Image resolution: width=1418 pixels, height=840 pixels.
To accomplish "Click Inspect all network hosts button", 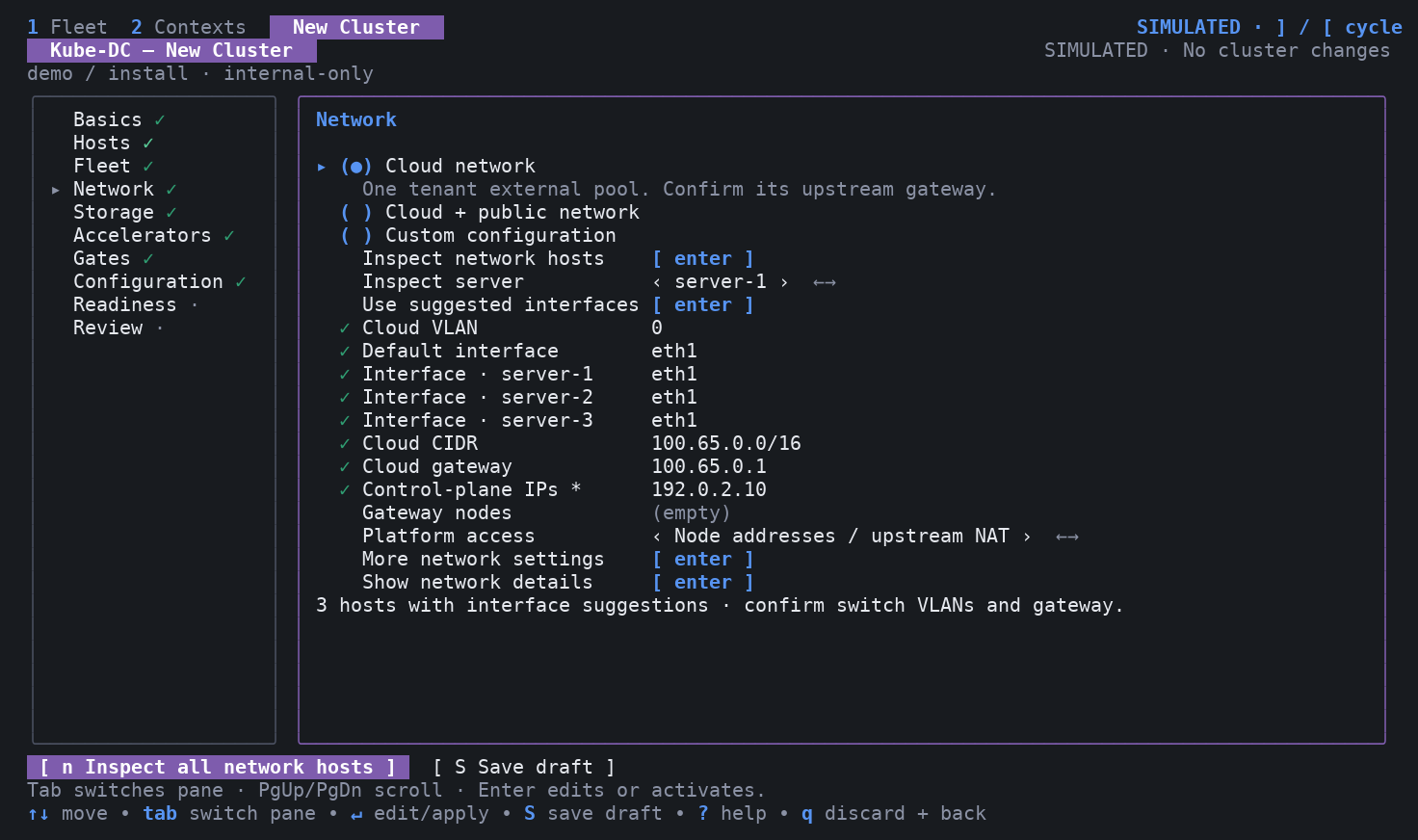I will (218, 767).
